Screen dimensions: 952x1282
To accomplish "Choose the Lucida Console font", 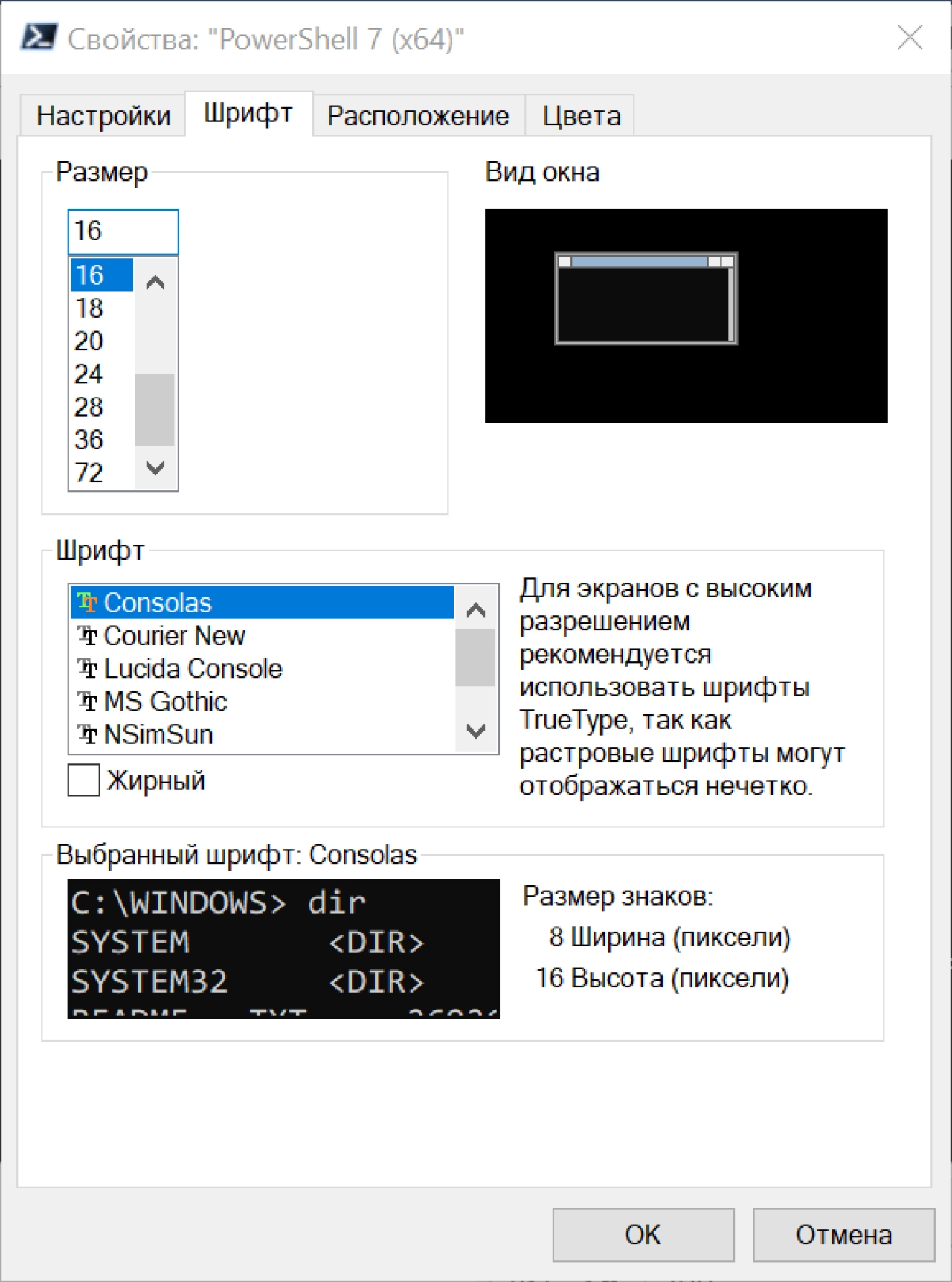I will click(262, 669).
